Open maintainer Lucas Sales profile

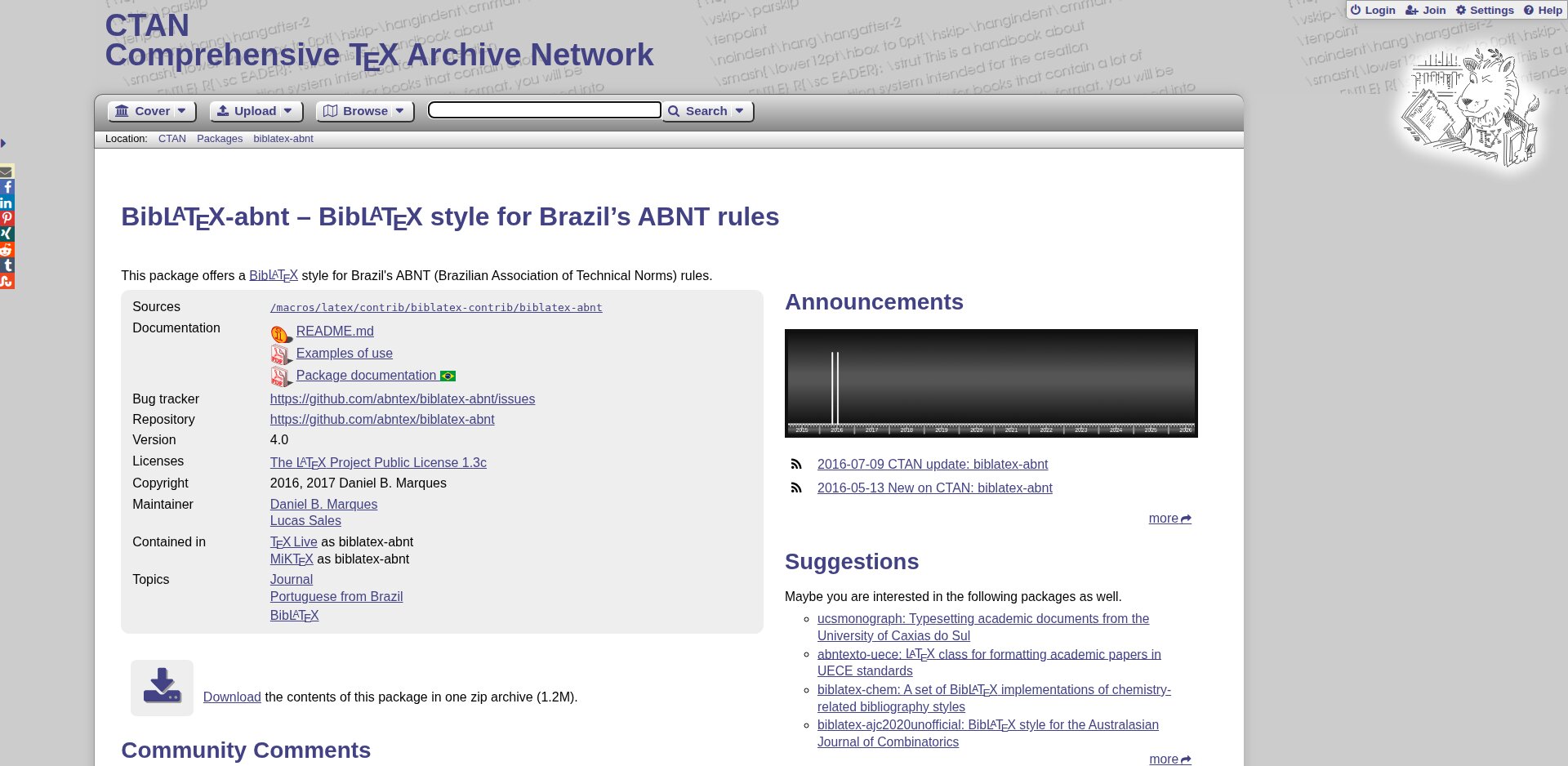(x=305, y=520)
